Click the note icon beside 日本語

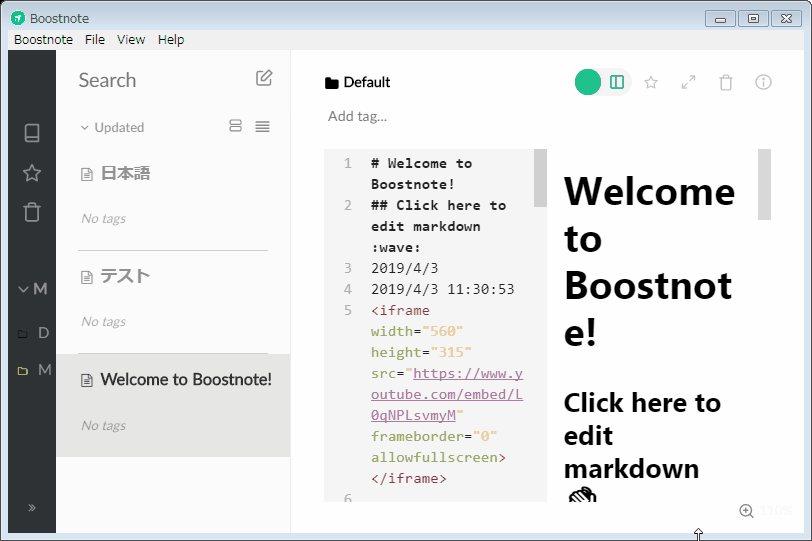tap(87, 174)
